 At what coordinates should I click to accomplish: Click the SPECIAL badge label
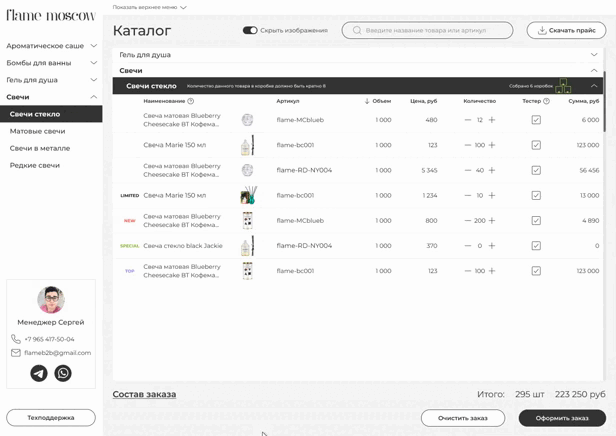(130, 246)
